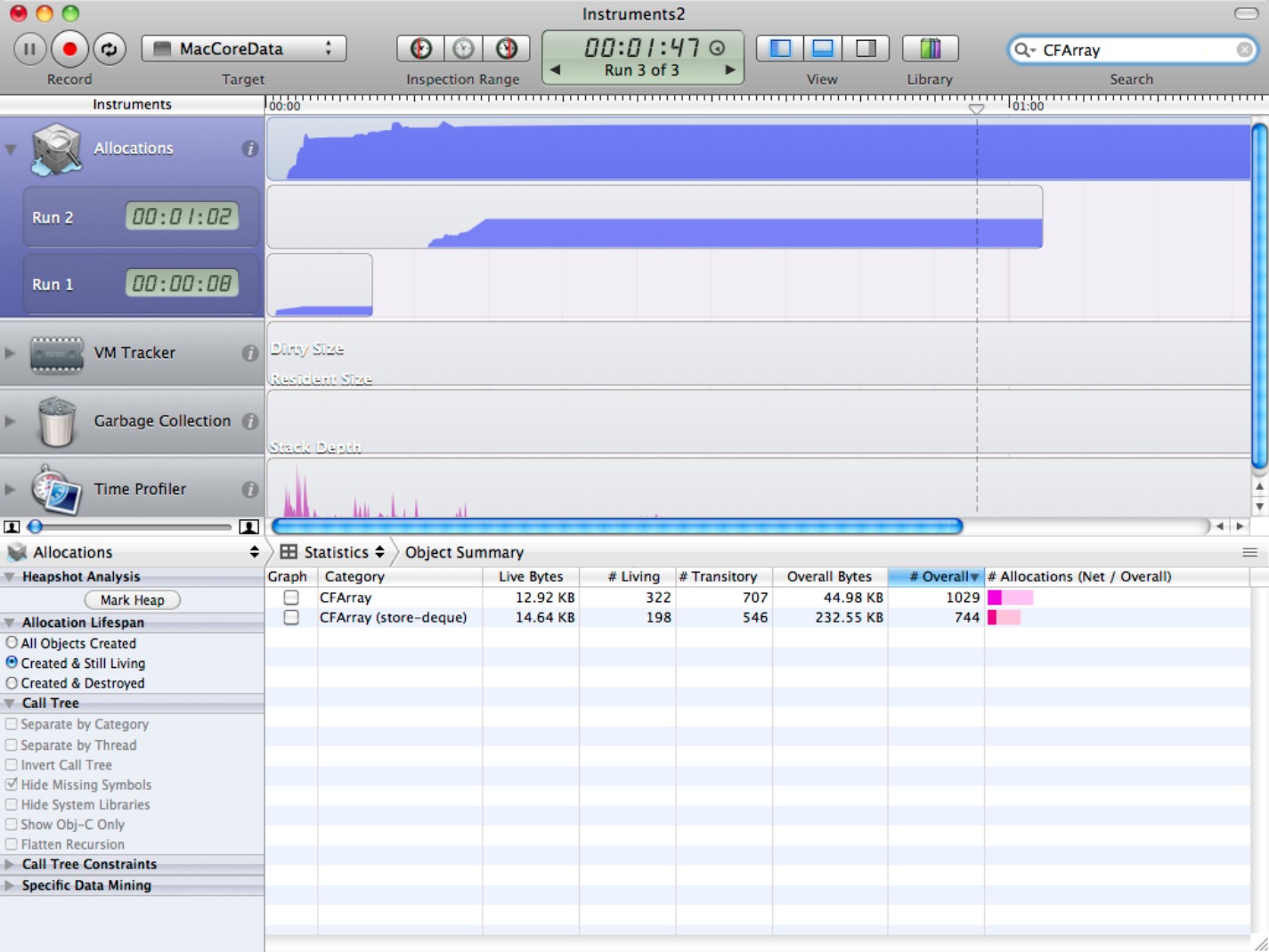Image resolution: width=1269 pixels, height=952 pixels.
Task: Expand the VM Tracker instrument
Action: pos(10,353)
